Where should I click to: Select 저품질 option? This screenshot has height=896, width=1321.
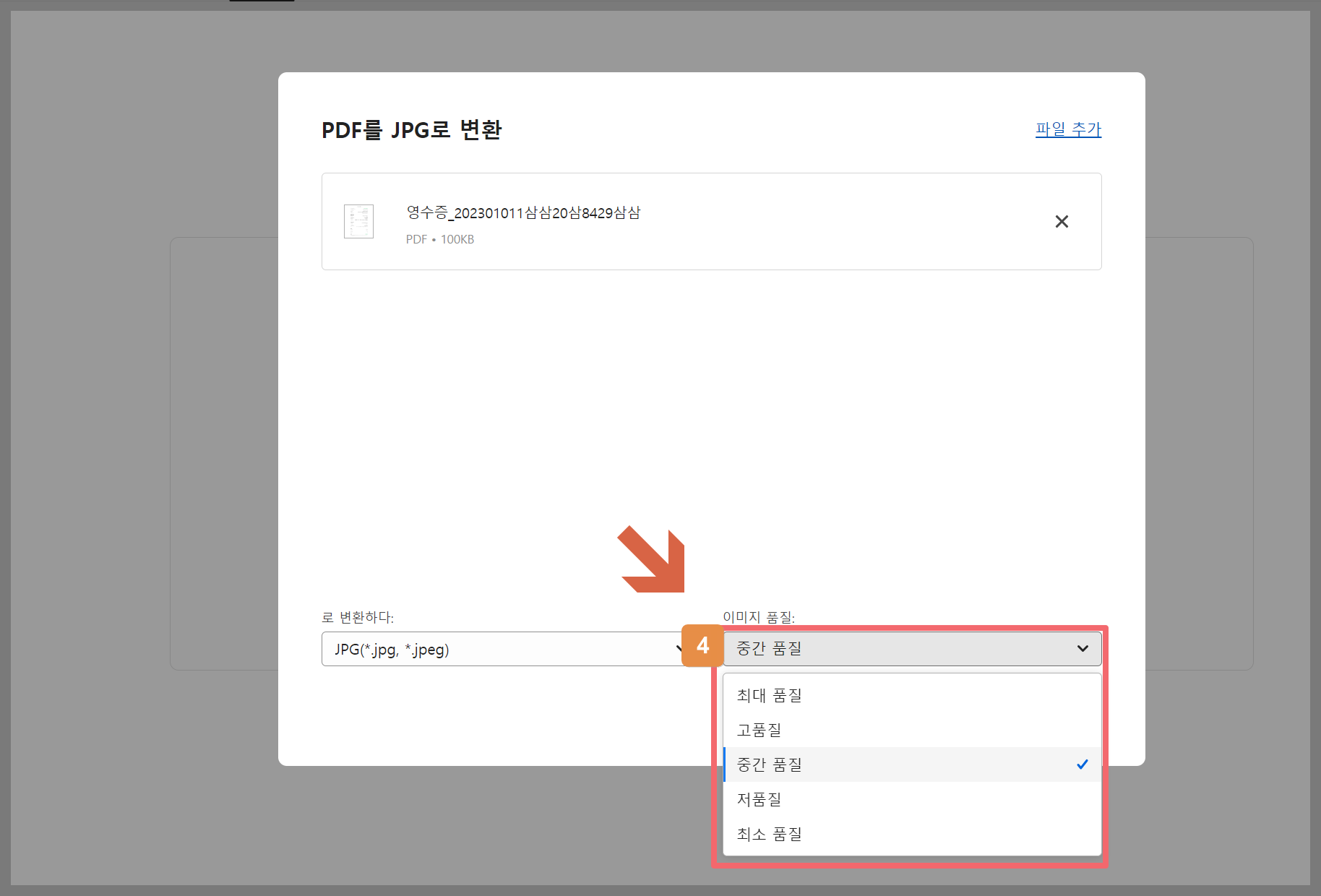912,799
